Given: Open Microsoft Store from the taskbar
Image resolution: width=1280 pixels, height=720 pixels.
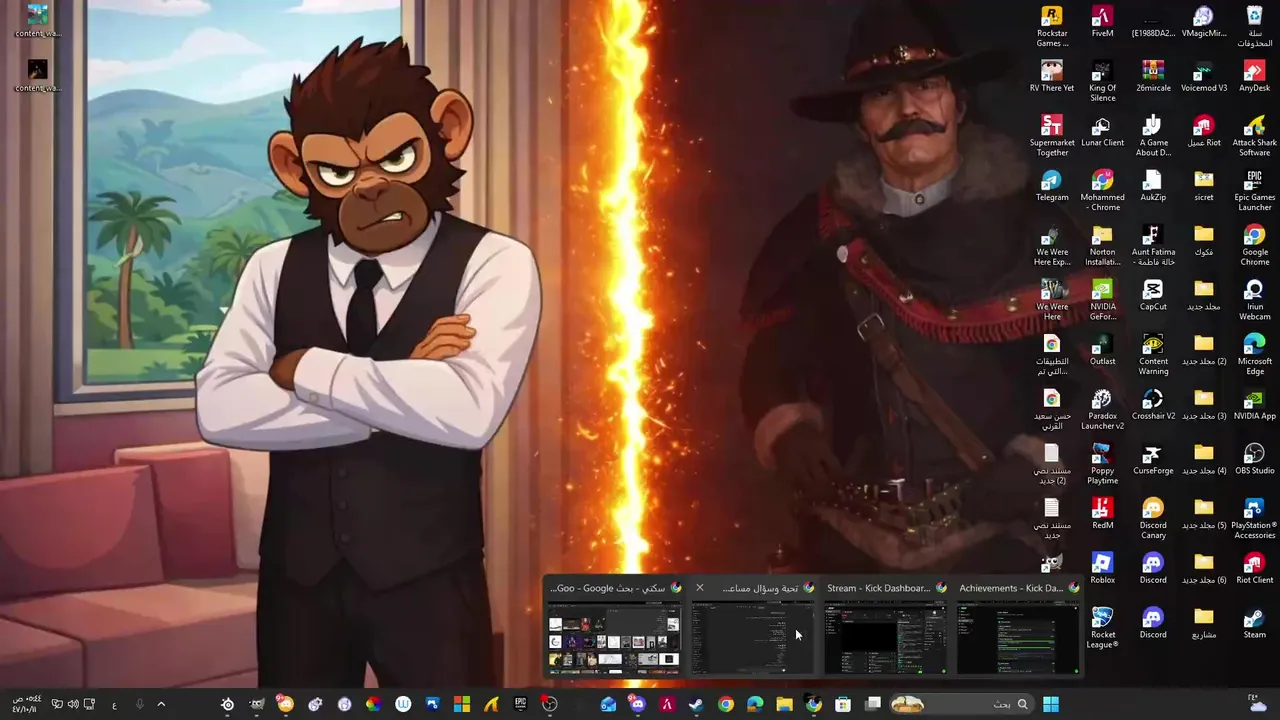Looking at the screenshot, I should [x=843, y=704].
